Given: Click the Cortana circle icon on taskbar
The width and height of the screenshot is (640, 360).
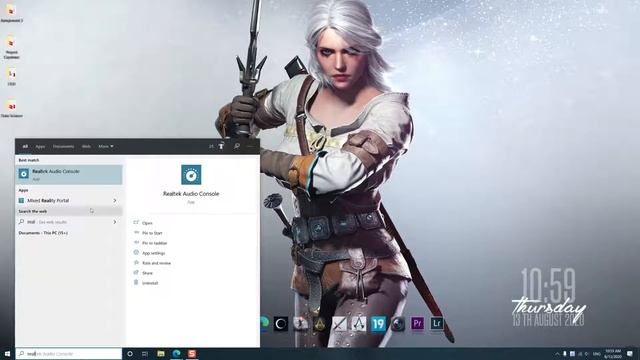Looking at the screenshot, I should (130, 354).
